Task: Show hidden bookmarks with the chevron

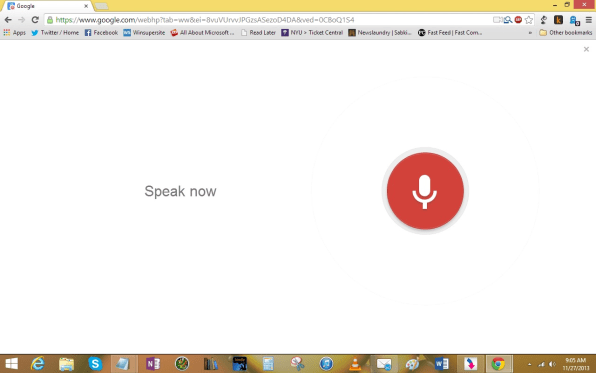Action: coord(530,33)
